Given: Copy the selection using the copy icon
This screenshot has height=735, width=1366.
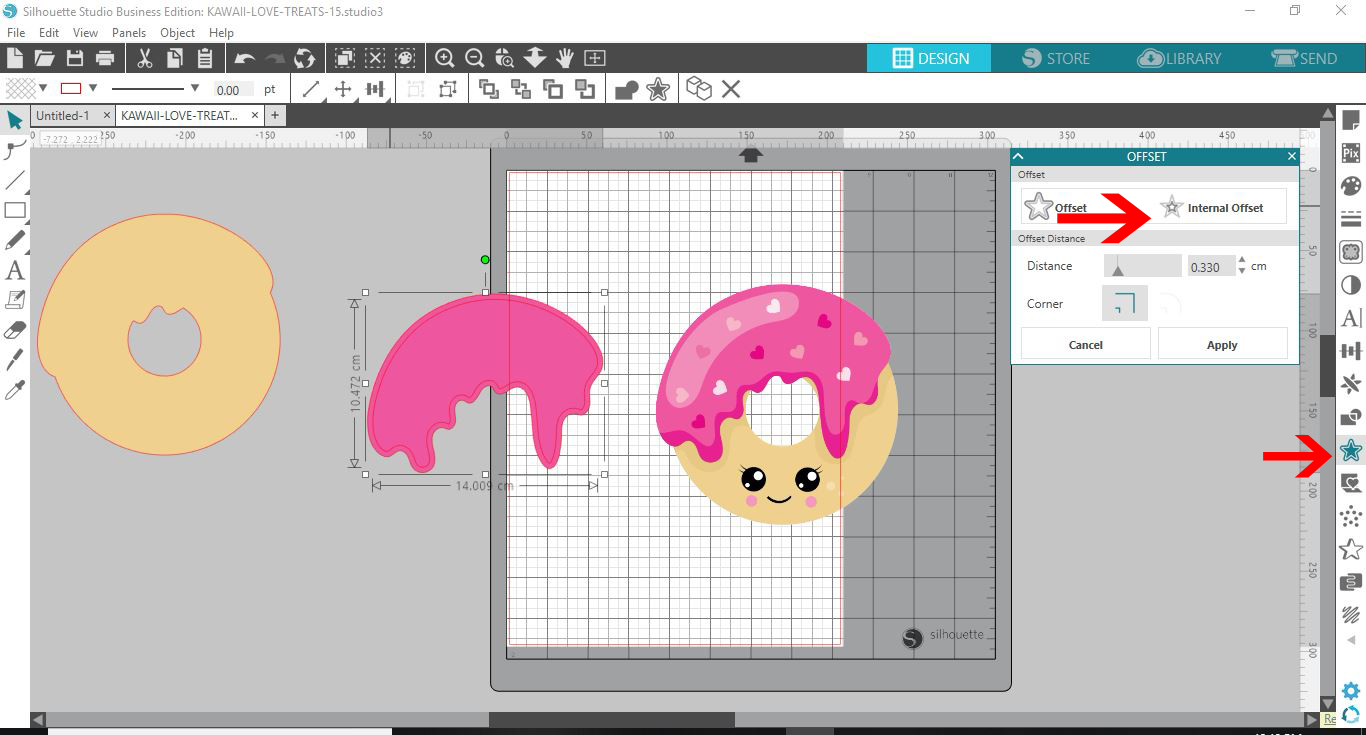Looking at the screenshot, I should point(175,58).
